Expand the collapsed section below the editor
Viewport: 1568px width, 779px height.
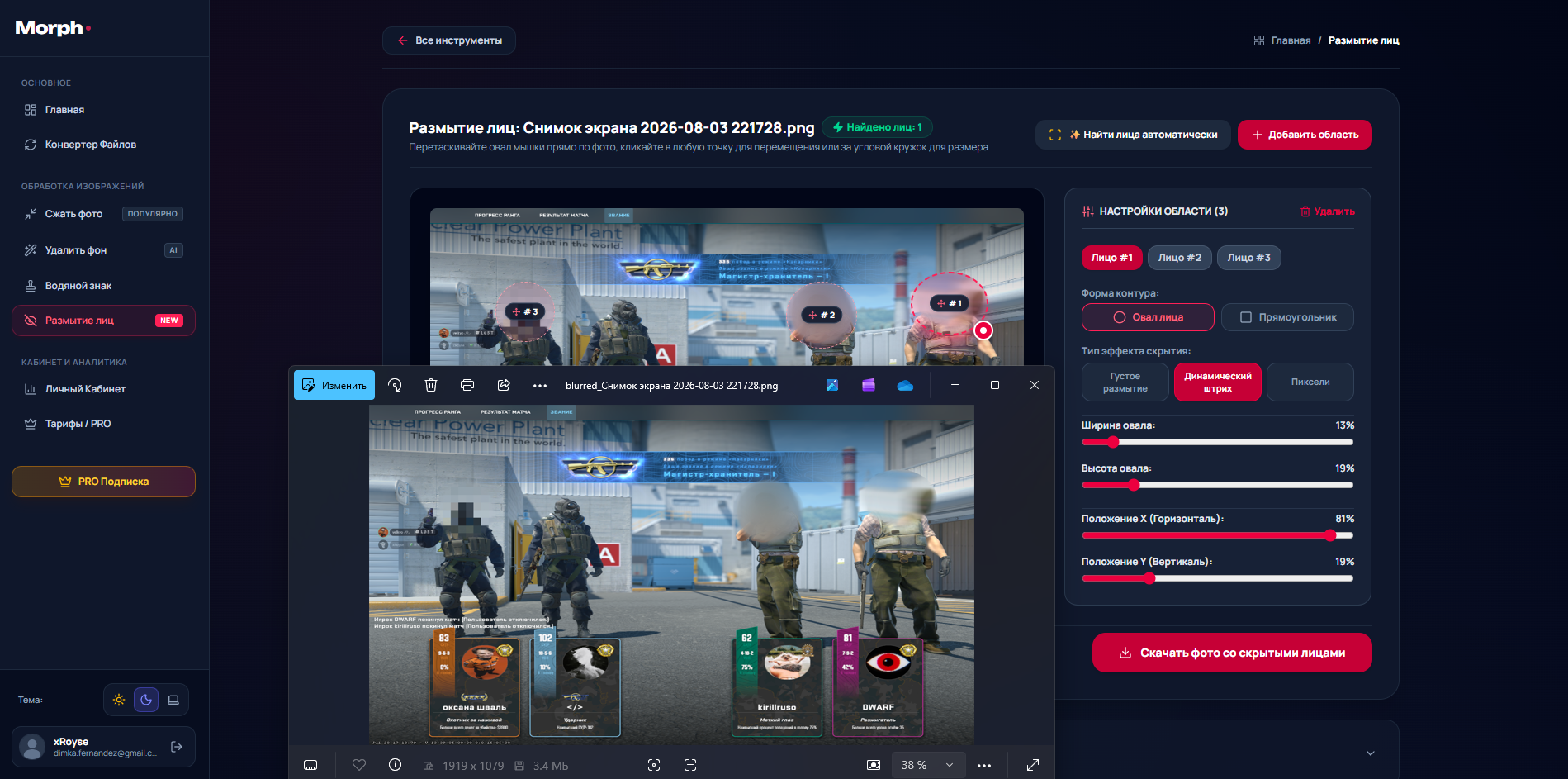point(1371,753)
